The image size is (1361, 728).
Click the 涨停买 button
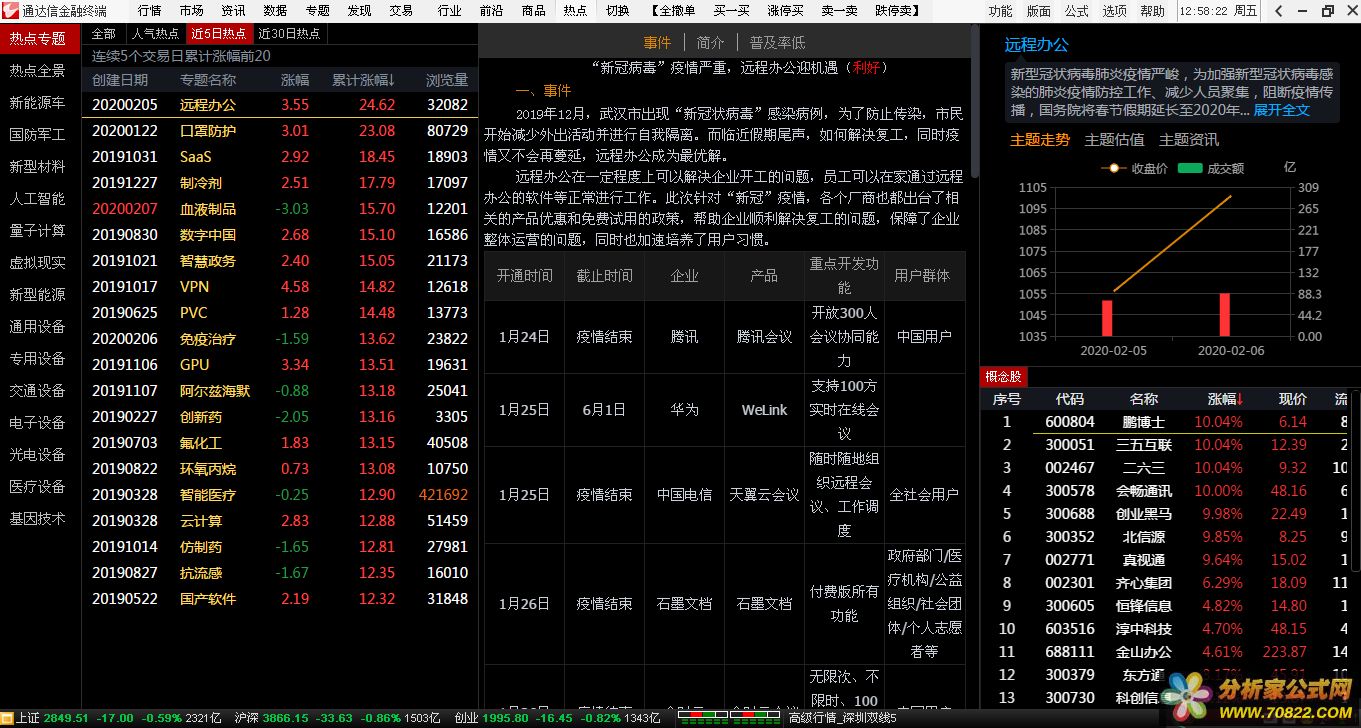785,11
